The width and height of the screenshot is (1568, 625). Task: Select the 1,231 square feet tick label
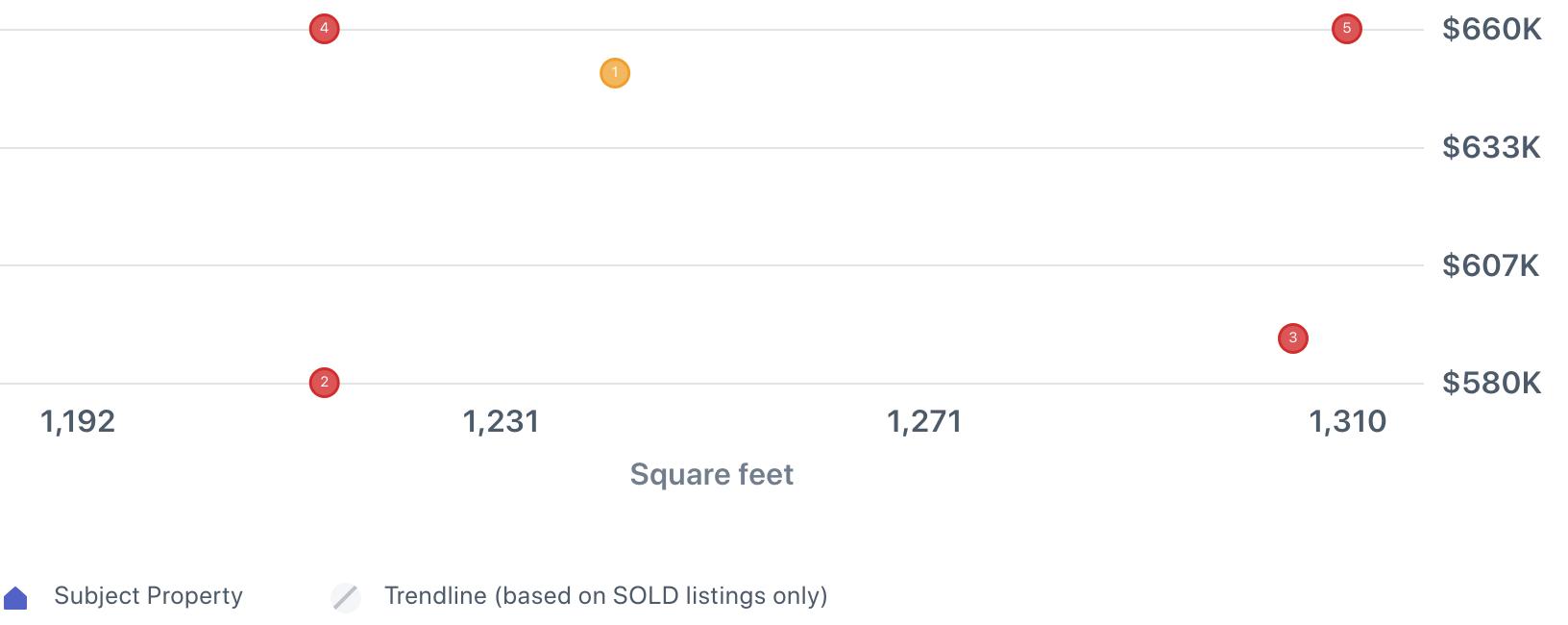tap(501, 421)
